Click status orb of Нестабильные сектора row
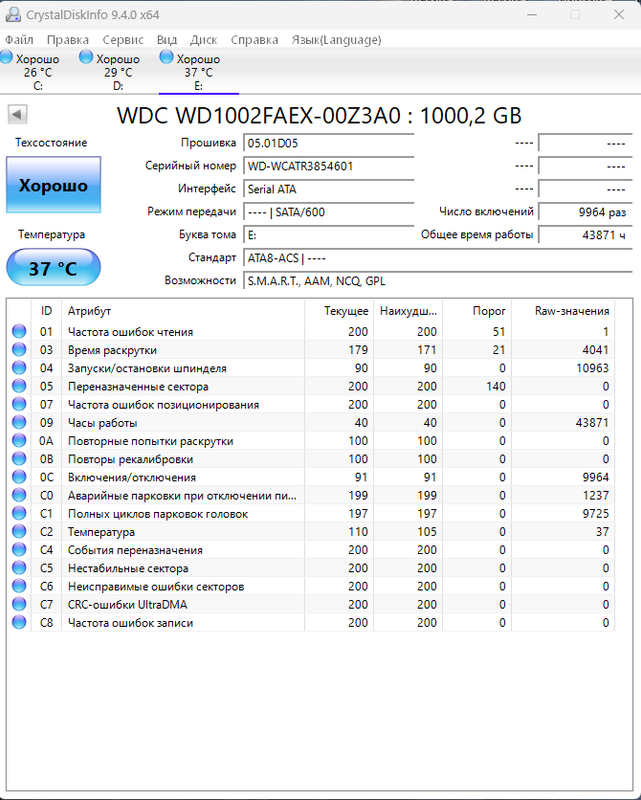This screenshot has height=800, width=641. [19, 568]
